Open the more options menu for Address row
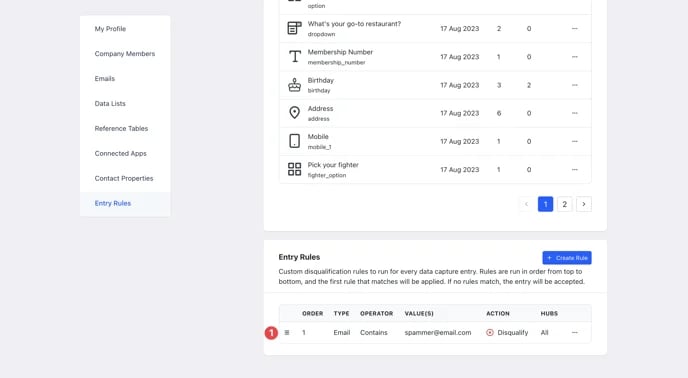The width and height of the screenshot is (688, 378). pyautogui.click(x=575, y=113)
